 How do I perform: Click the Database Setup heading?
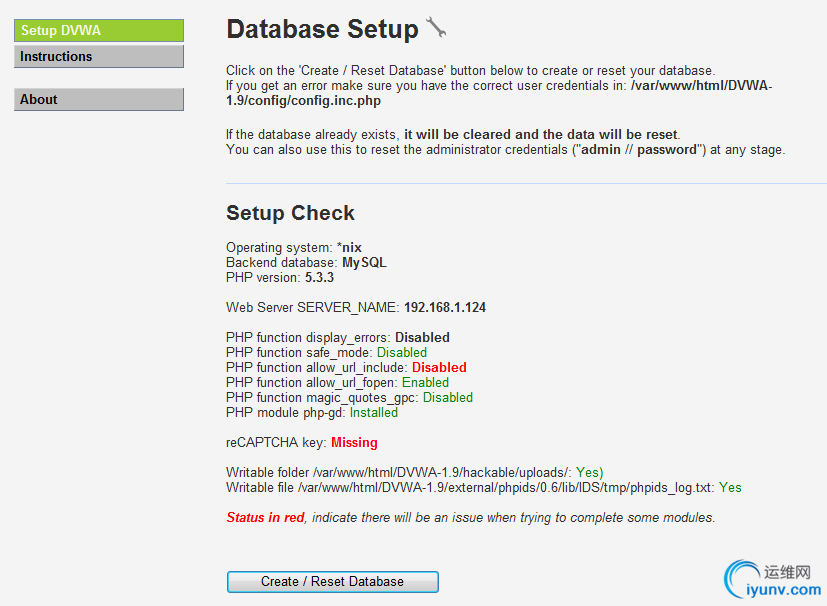(x=322, y=28)
